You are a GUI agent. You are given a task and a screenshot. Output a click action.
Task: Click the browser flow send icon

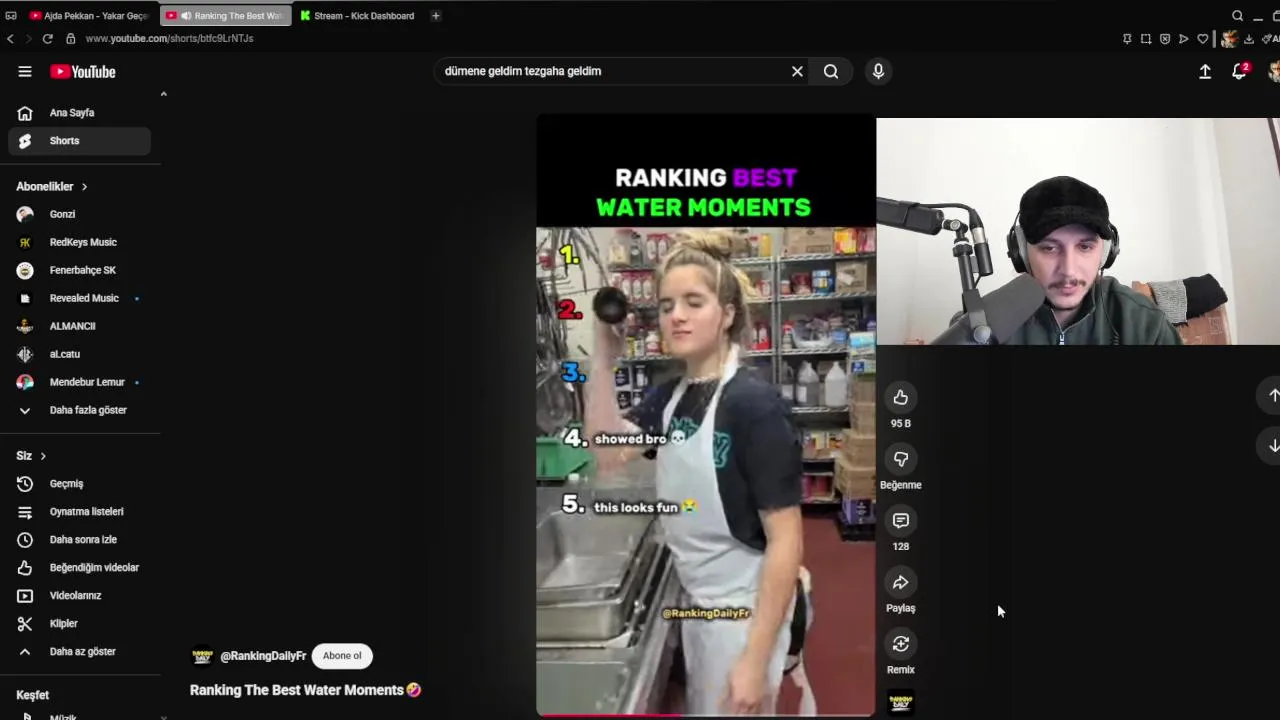1184,39
